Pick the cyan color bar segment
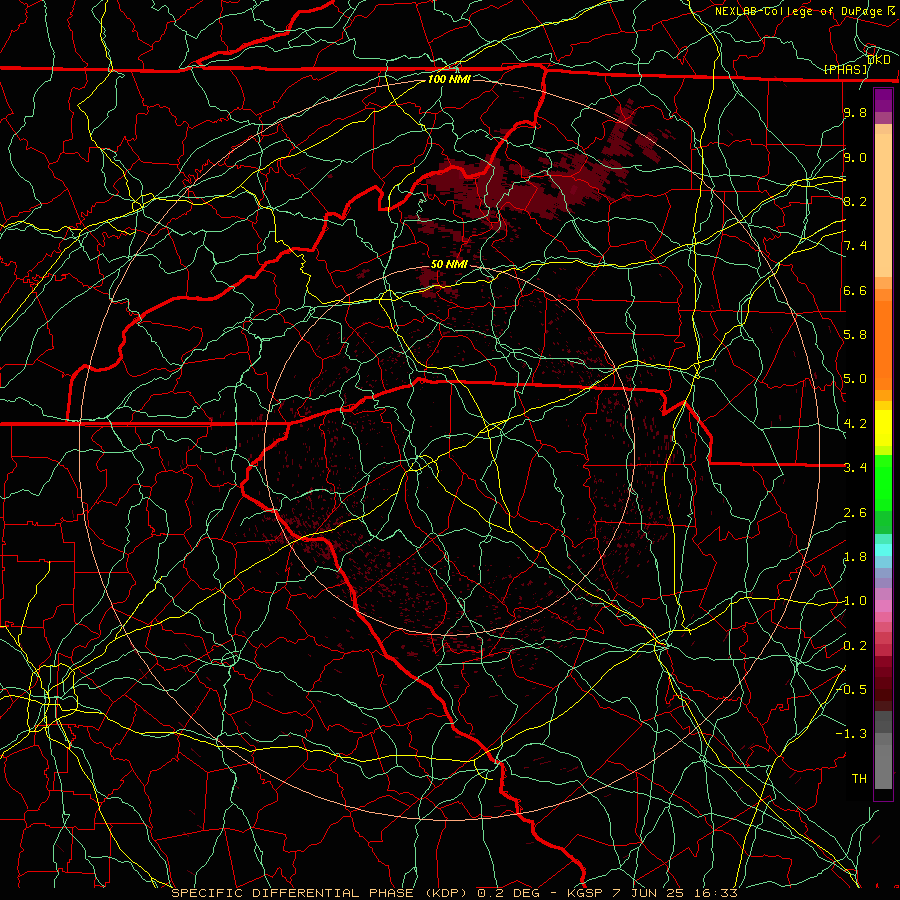 [883, 550]
